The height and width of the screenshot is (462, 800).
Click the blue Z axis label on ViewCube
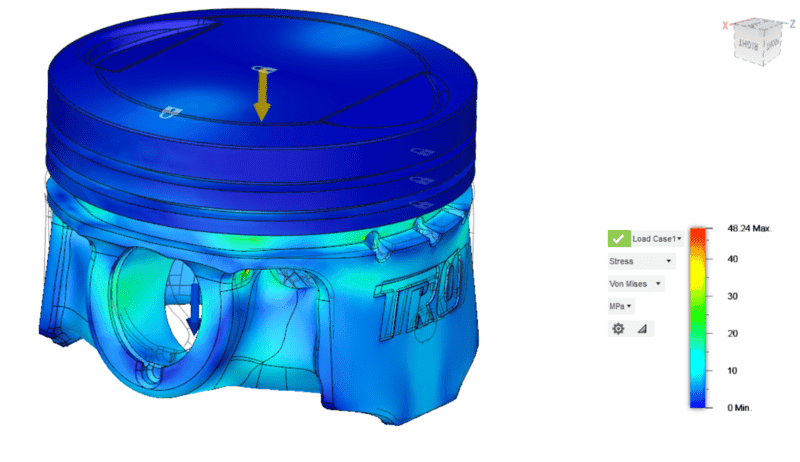[792, 24]
